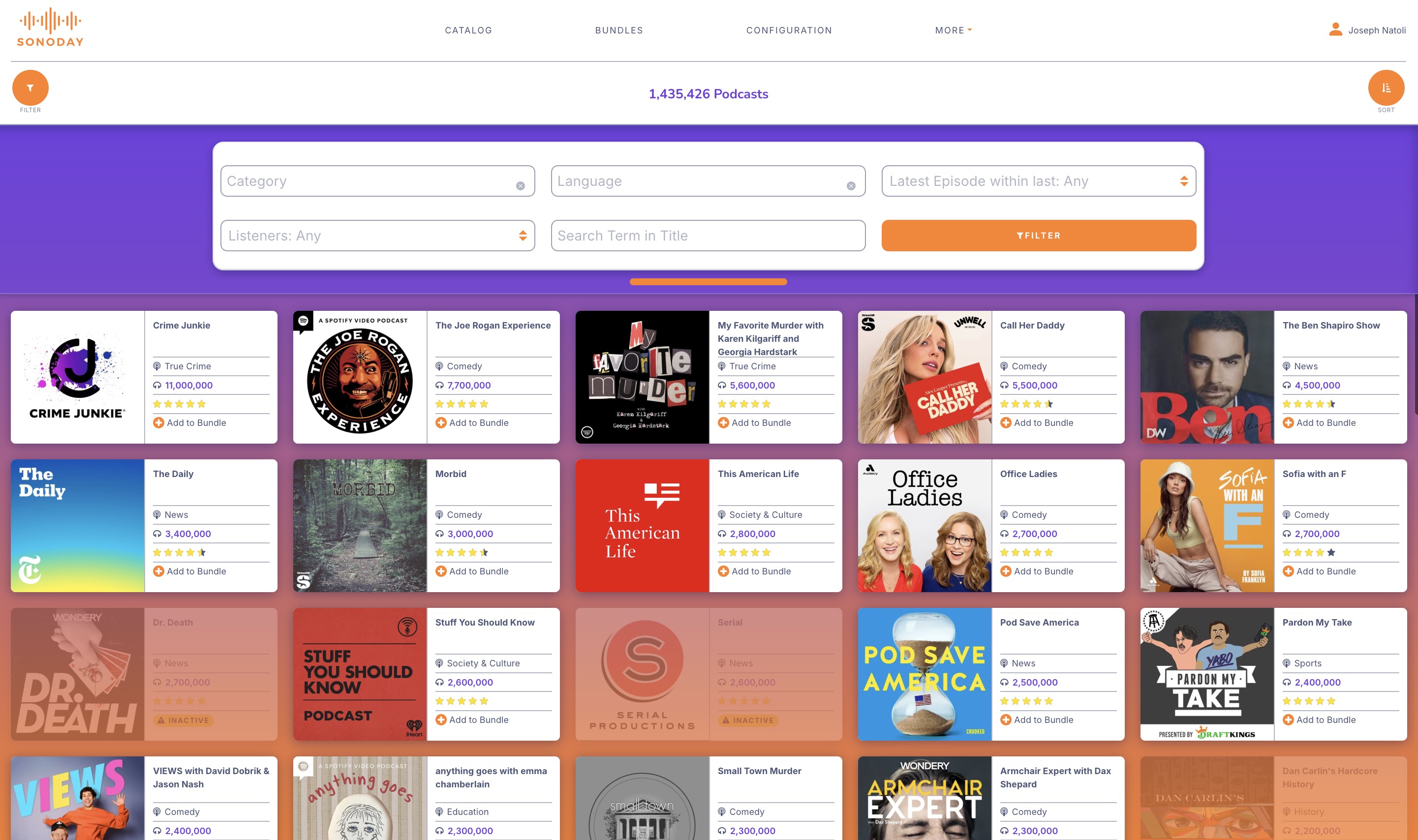
Task: Open the Listeners: Any dropdown
Action: click(377, 236)
